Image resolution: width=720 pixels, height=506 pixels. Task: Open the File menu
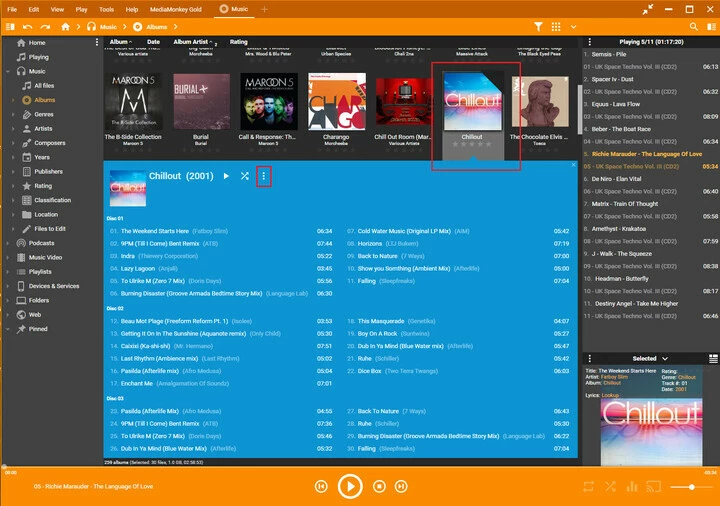[x=12, y=9]
